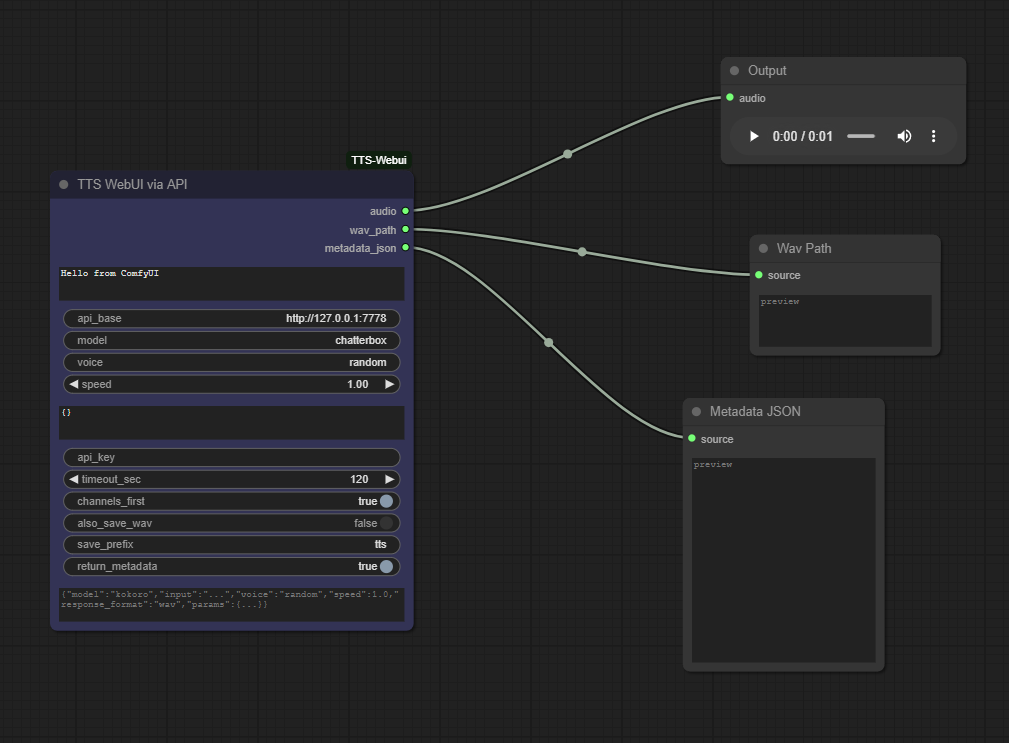Select the TTS WebUI via API node title
1009x743 pixels.
pos(132,185)
